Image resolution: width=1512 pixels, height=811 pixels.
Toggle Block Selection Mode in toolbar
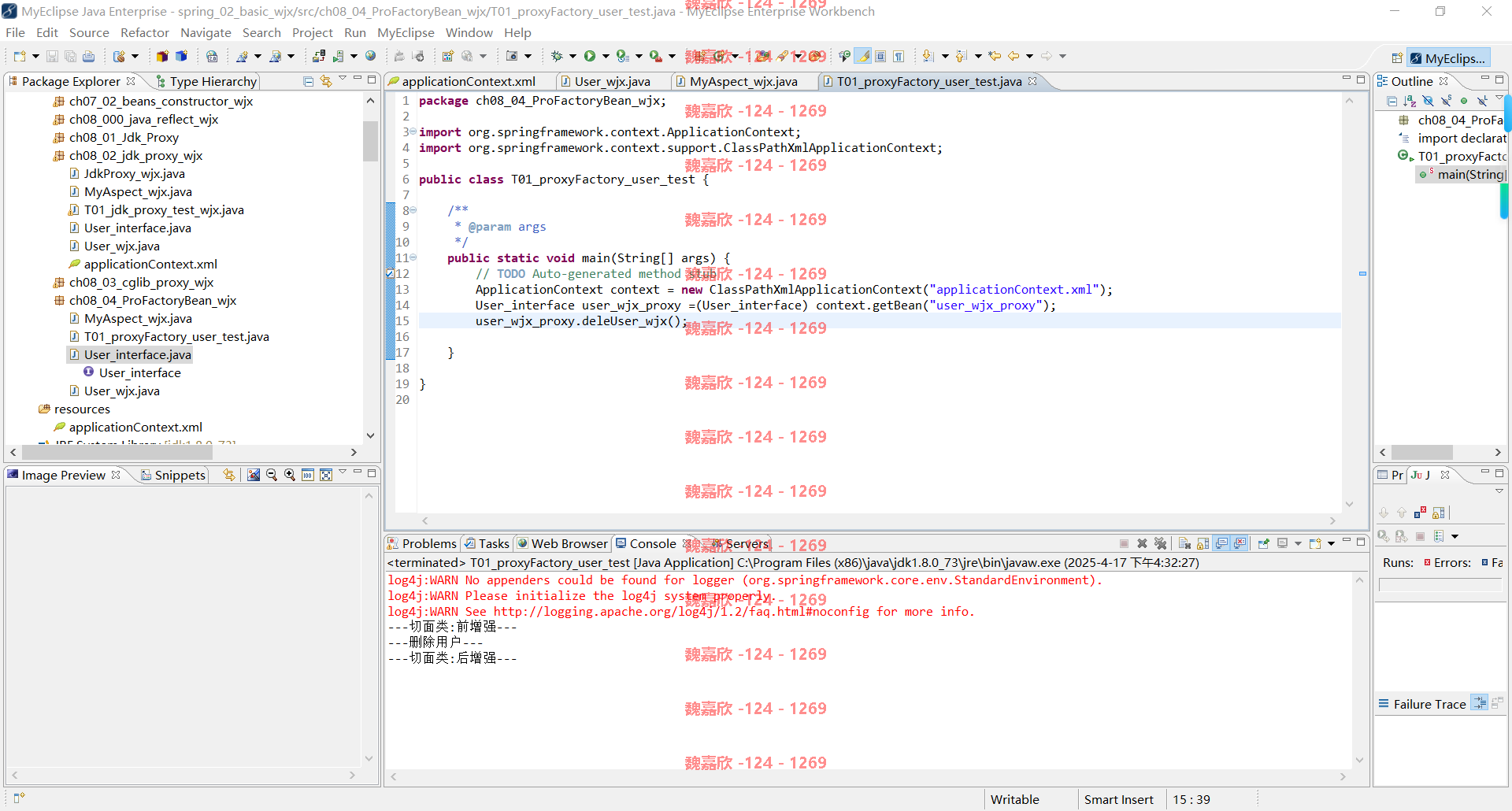click(880, 56)
